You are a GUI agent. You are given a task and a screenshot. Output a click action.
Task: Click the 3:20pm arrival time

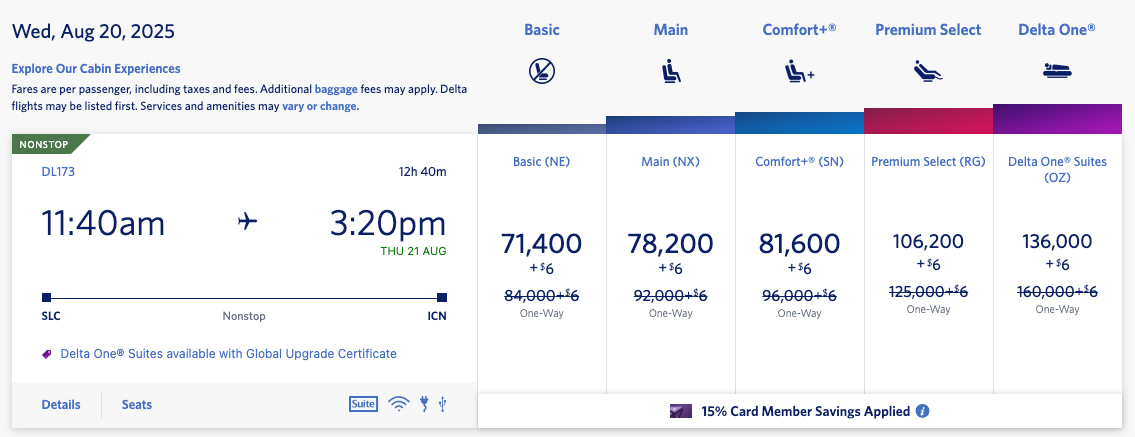click(x=388, y=224)
